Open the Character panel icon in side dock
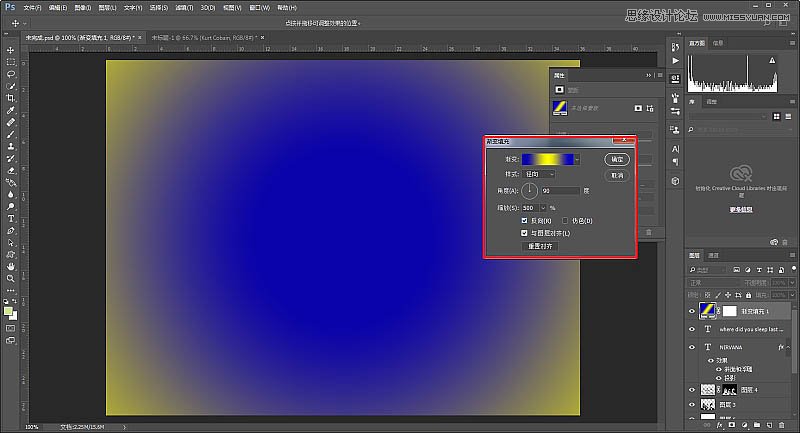 (675, 149)
